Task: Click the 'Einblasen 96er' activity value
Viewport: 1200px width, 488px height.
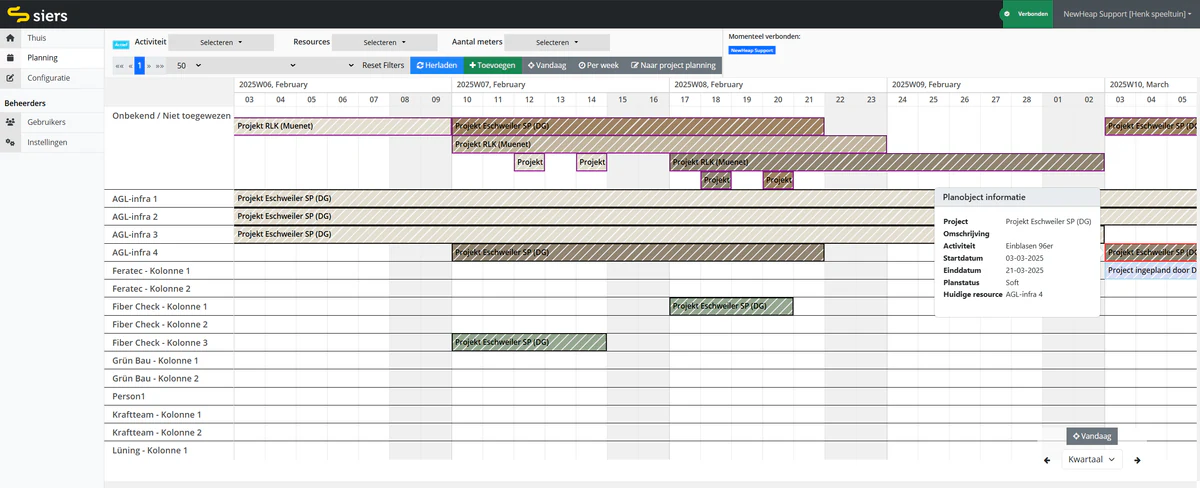Action: 1030,245
